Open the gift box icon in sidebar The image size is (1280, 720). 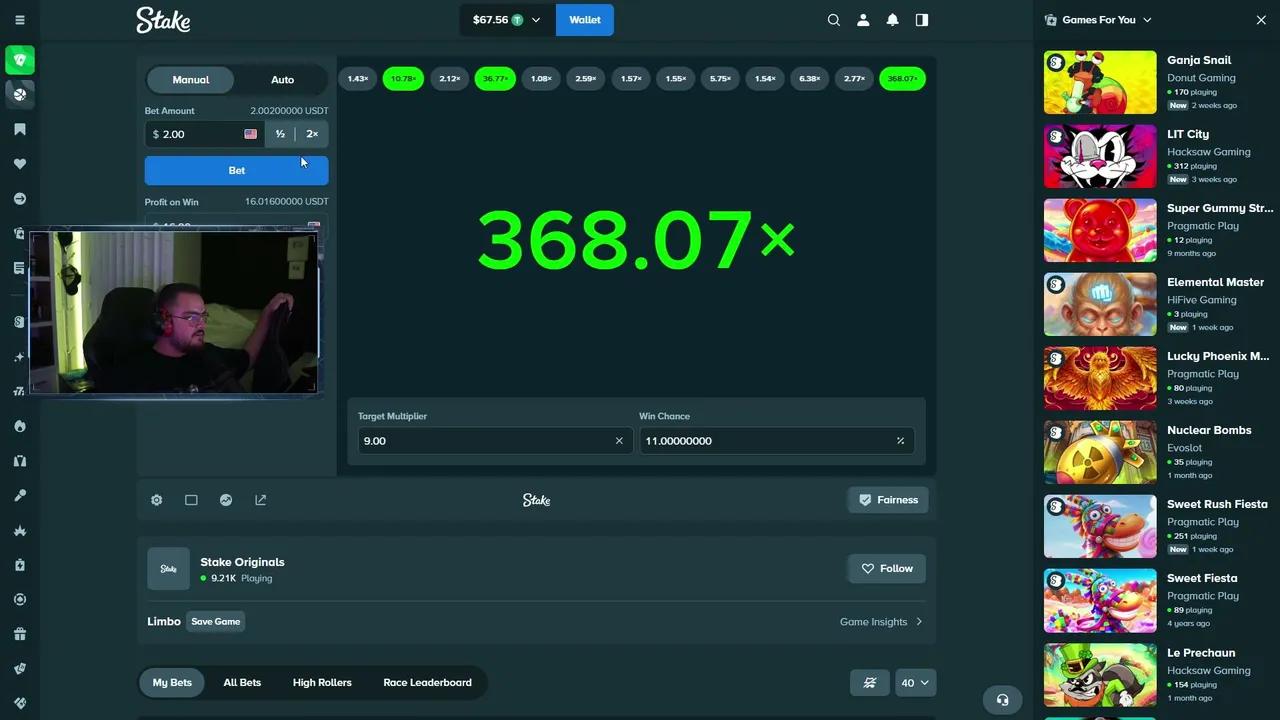20,634
